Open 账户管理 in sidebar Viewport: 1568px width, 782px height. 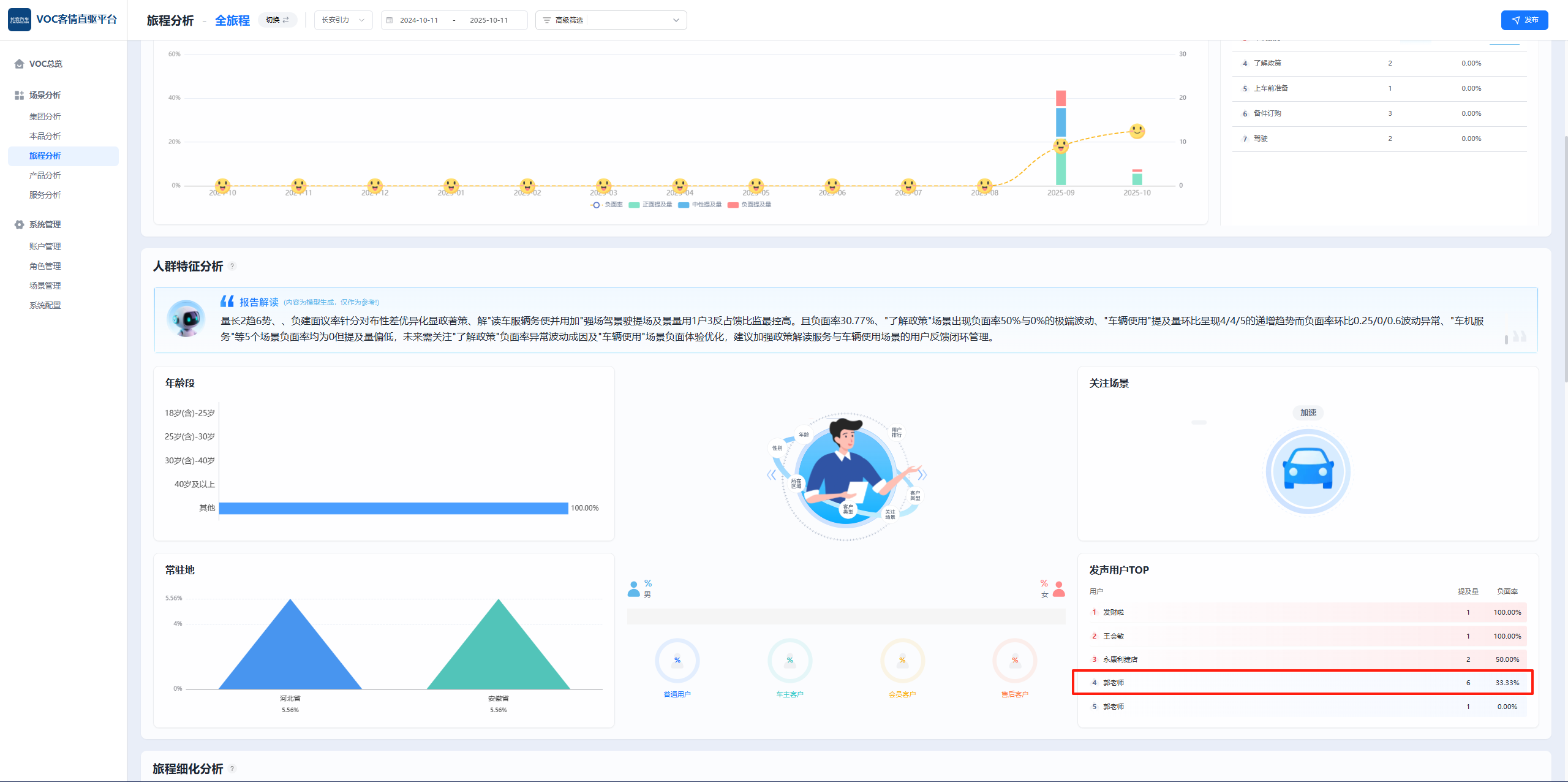coord(45,247)
